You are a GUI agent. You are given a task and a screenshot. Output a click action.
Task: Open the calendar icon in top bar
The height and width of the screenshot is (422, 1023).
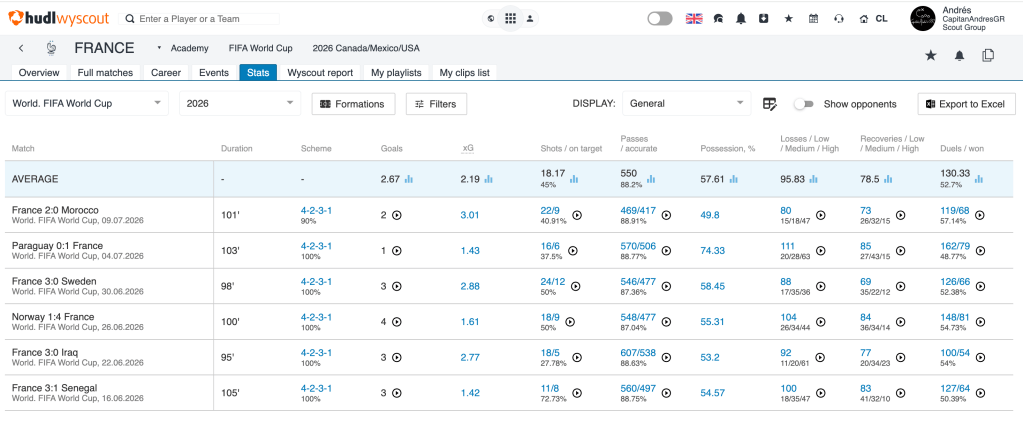(813, 19)
